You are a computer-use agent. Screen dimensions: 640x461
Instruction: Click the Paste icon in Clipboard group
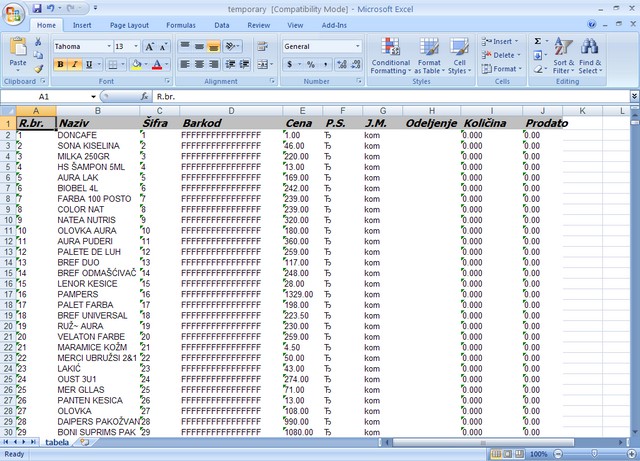[x=18, y=48]
